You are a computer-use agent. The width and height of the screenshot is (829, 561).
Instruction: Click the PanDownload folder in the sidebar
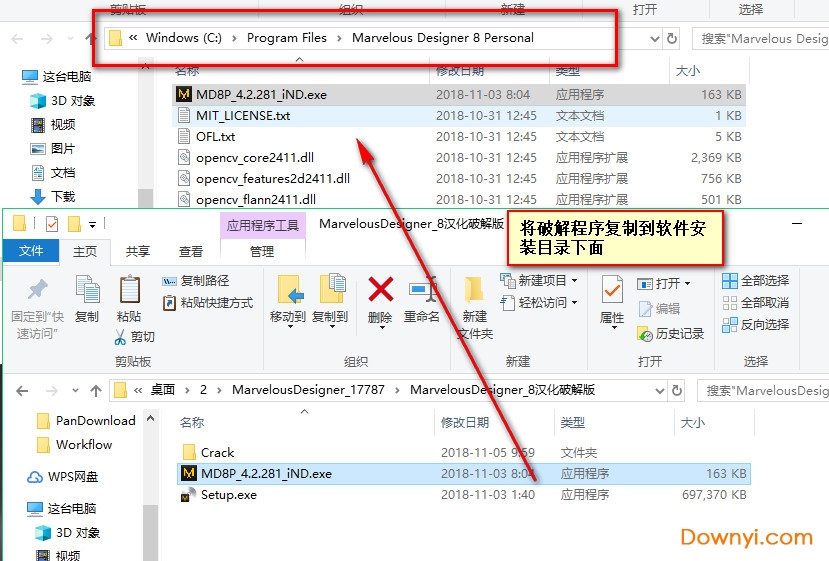pos(95,420)
